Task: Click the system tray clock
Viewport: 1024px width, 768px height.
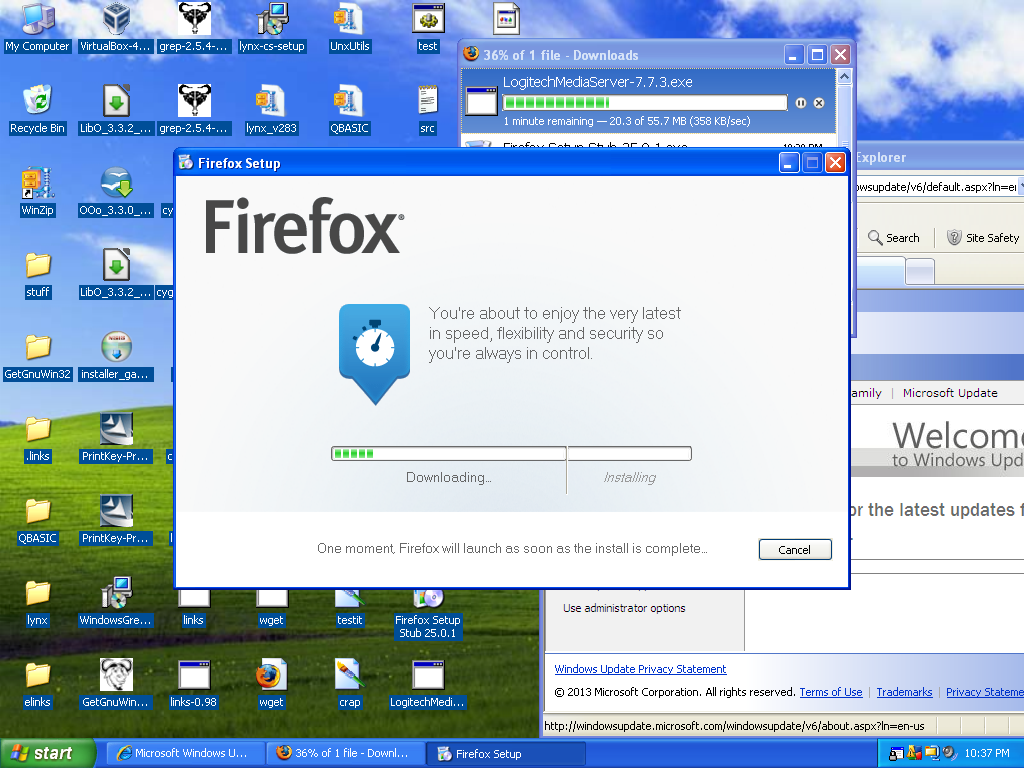Action: [987, 754]
